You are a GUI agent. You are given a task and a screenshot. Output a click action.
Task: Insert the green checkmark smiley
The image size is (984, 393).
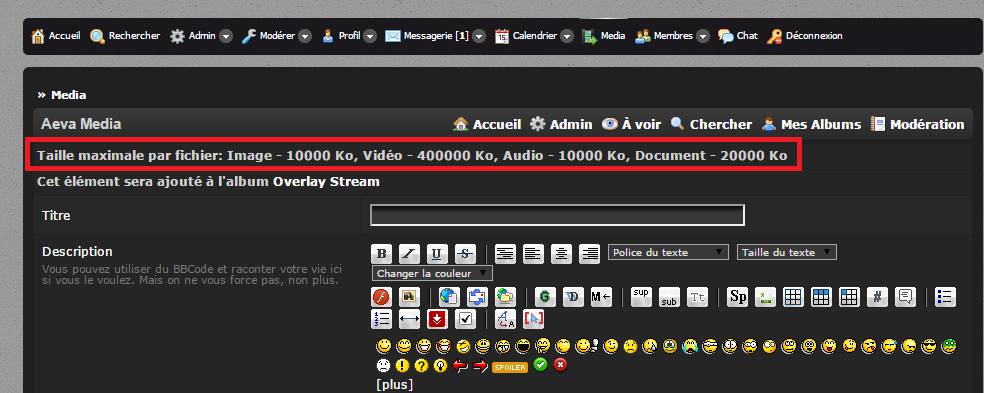click(x=540, y=364)
